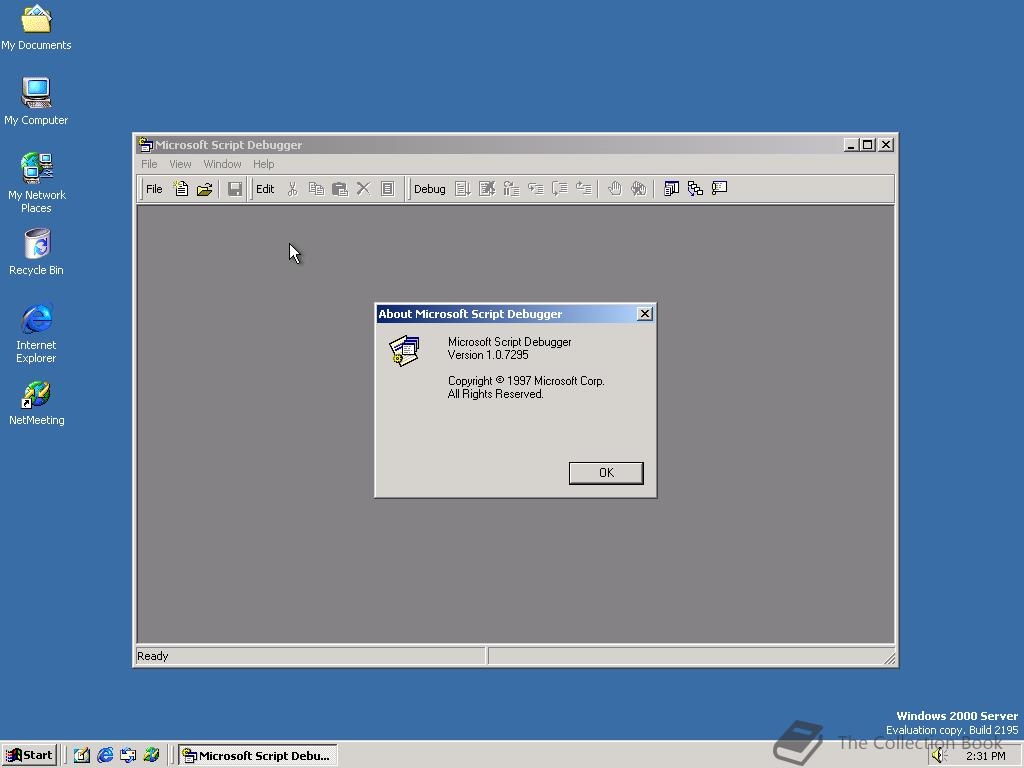Click the Break at Next Statement icon
Viewport: 1024px width, 768px height.
coord(511,189)
